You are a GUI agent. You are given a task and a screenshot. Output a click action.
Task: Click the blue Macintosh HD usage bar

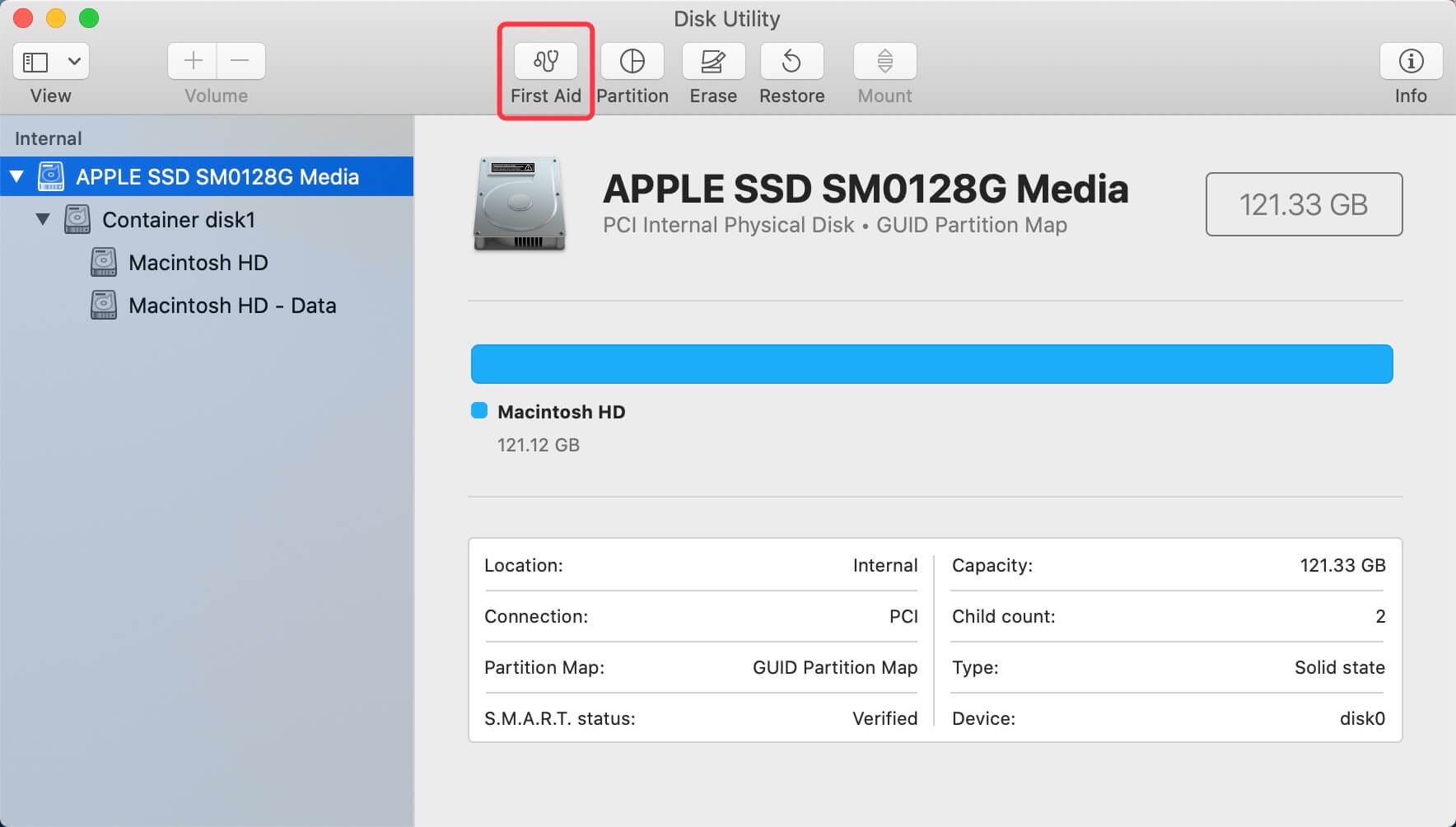tap(931, 363)
